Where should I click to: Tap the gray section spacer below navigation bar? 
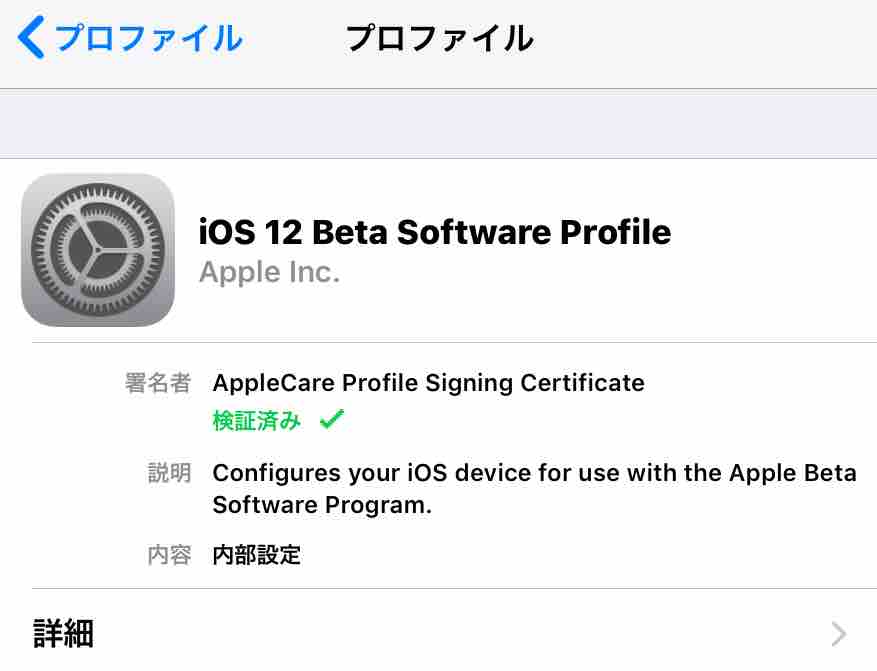tap(438, 123)
